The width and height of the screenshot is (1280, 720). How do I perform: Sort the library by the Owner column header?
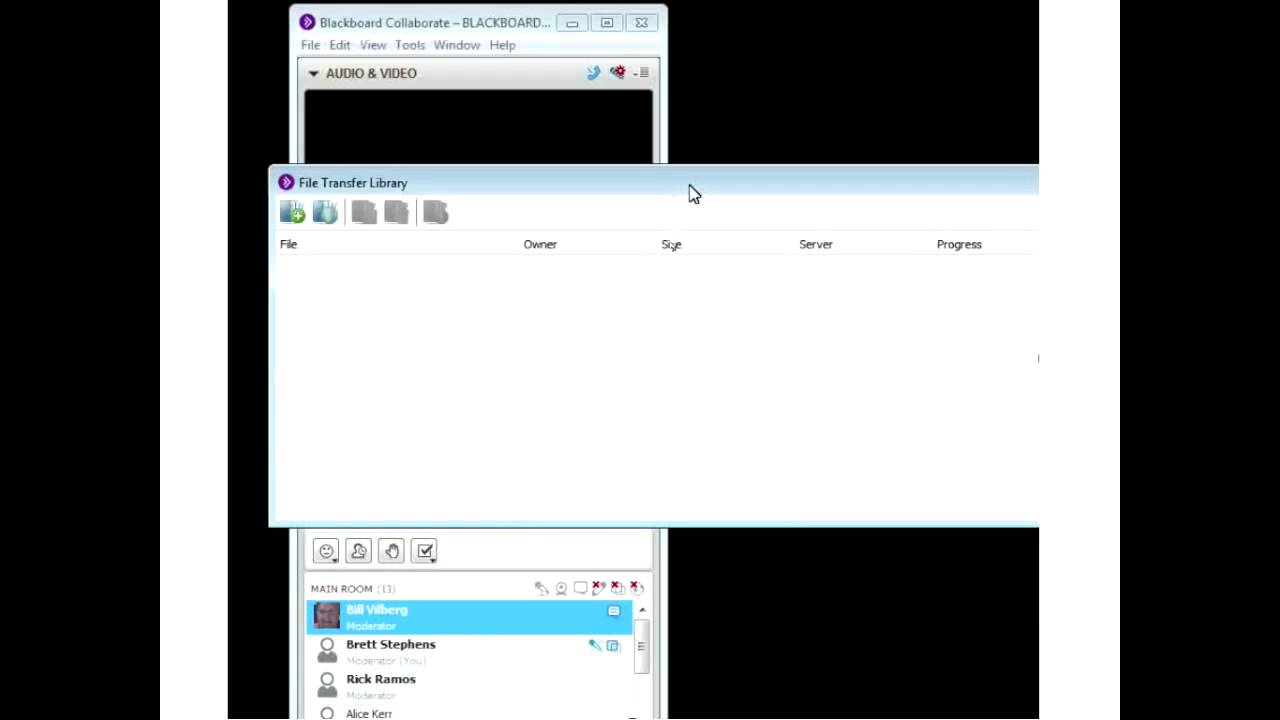pyautogui.click(x=540, y=244)
